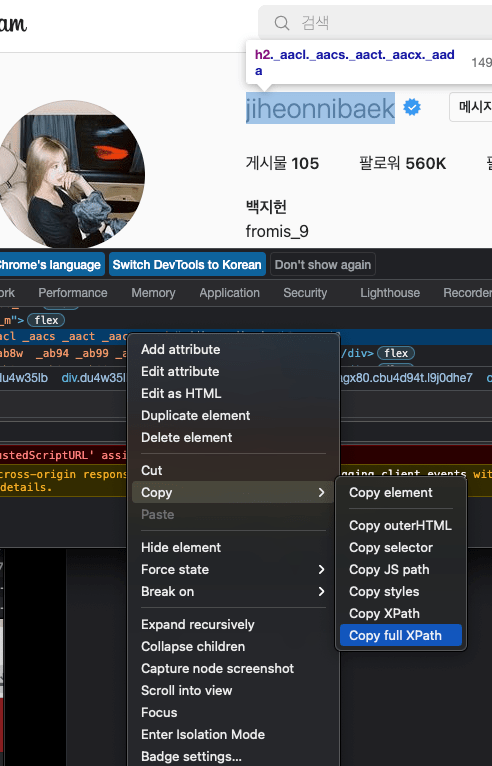
Task: Select Copy element in submenu
Action: [401, 492]
